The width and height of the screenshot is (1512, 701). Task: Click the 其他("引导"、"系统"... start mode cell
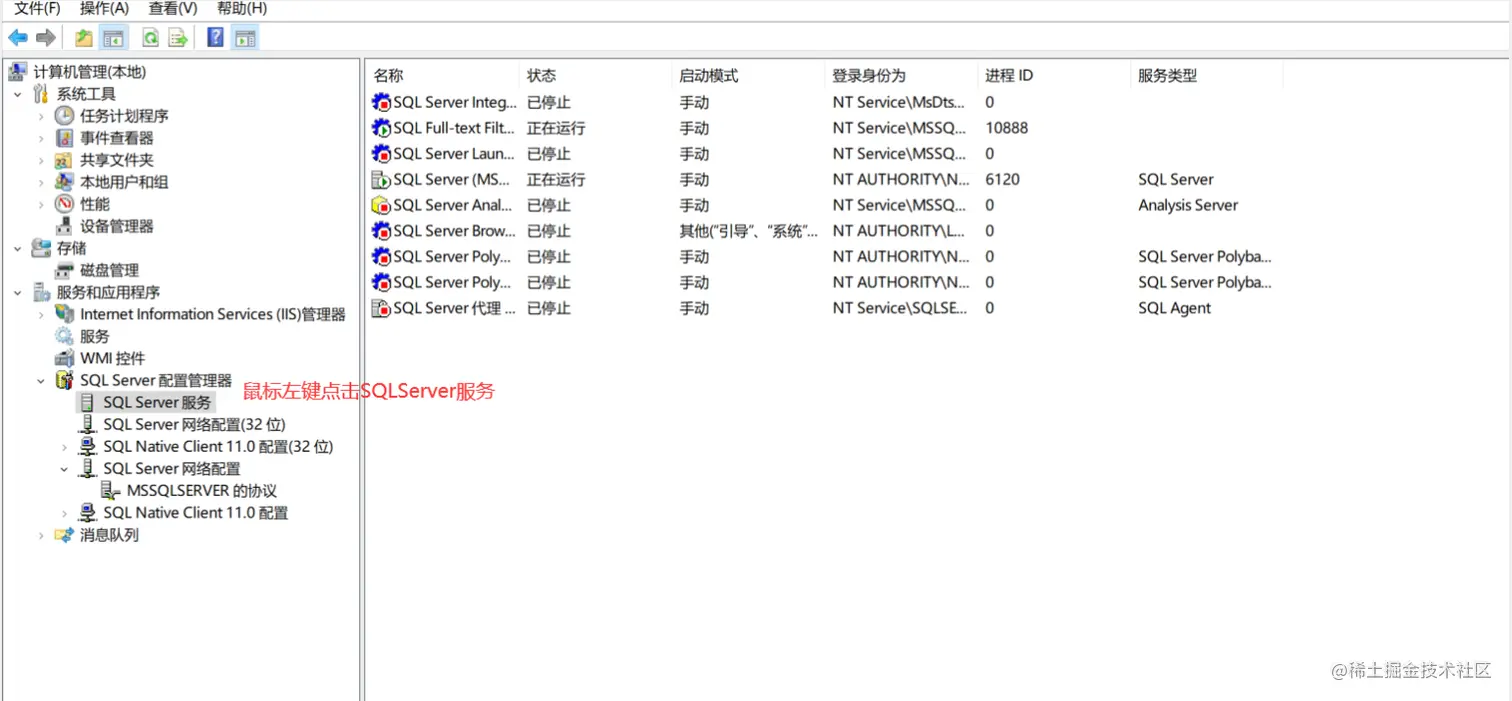coord(748,231)
